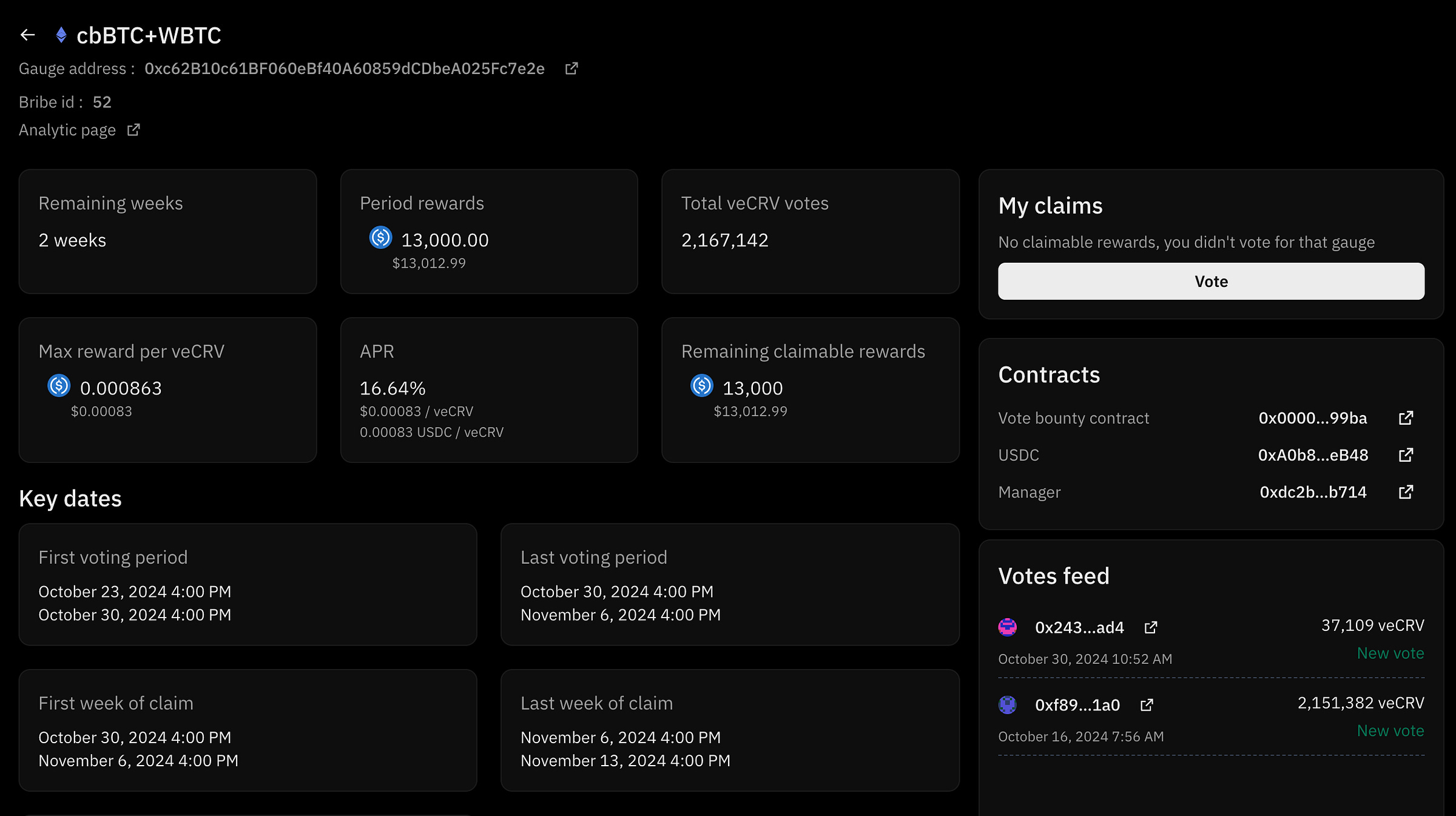Click 'New vote' label for 0xf89...1a0

pyautogui.click(x=1390, y=730)
